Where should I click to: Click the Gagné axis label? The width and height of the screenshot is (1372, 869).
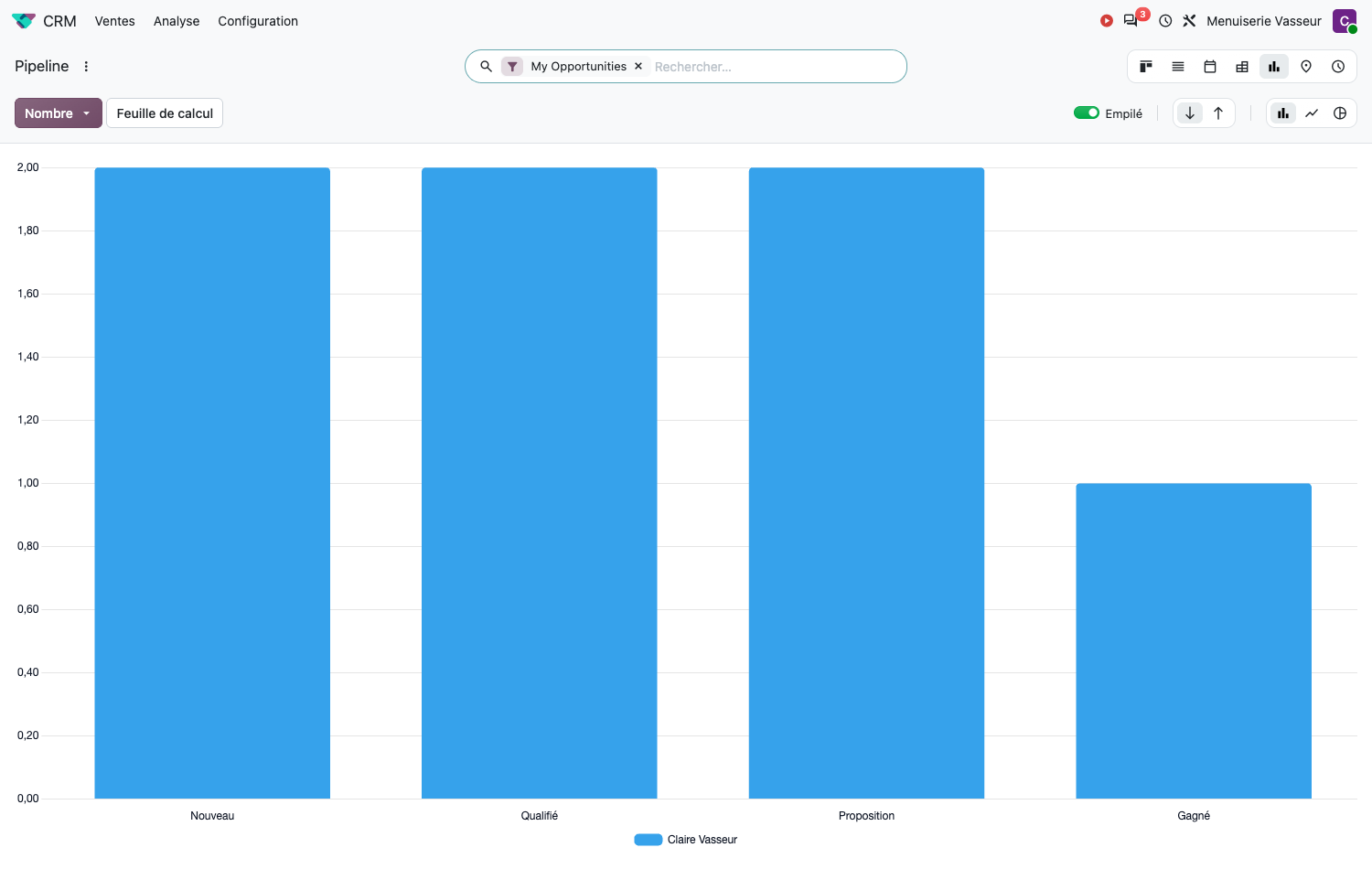point(1194,816)
